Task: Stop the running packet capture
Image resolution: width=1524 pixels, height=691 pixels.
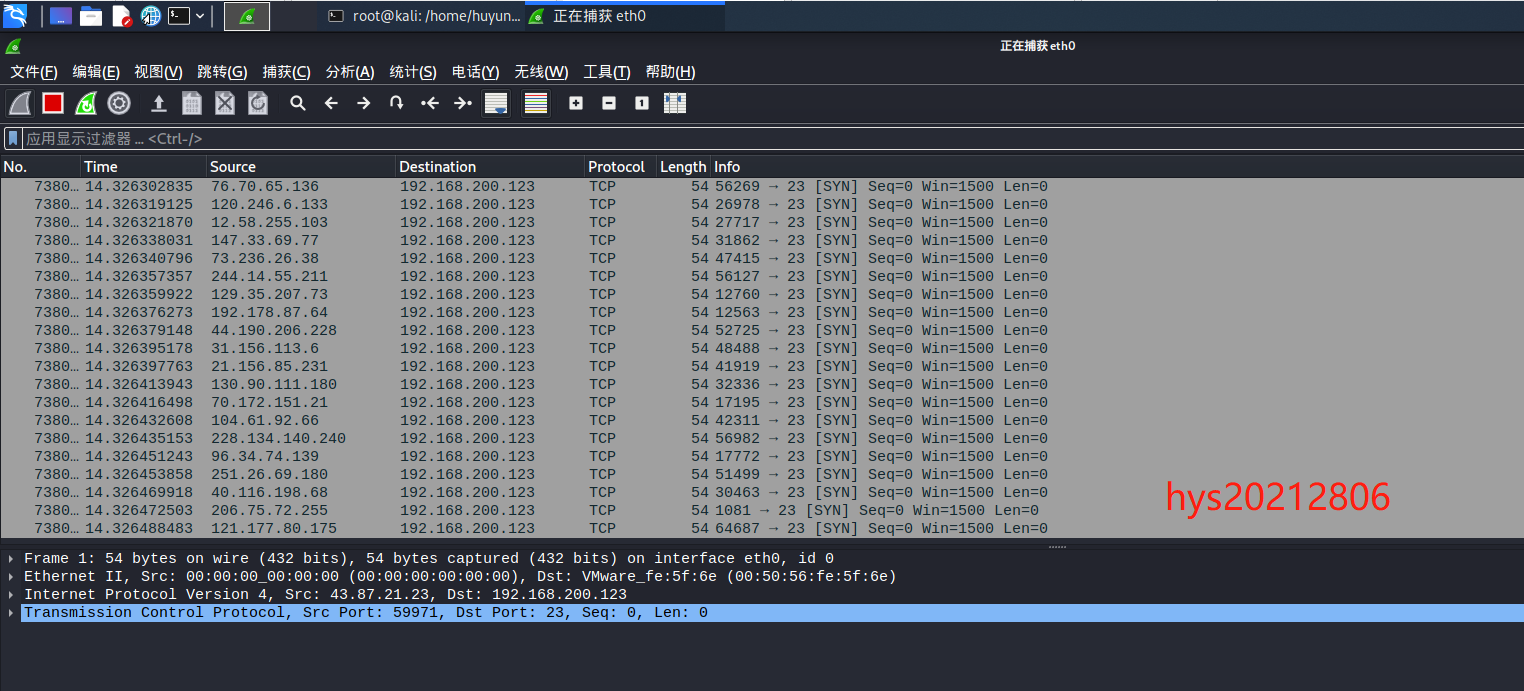Action: pyautogui.click(x=53, y=103)
